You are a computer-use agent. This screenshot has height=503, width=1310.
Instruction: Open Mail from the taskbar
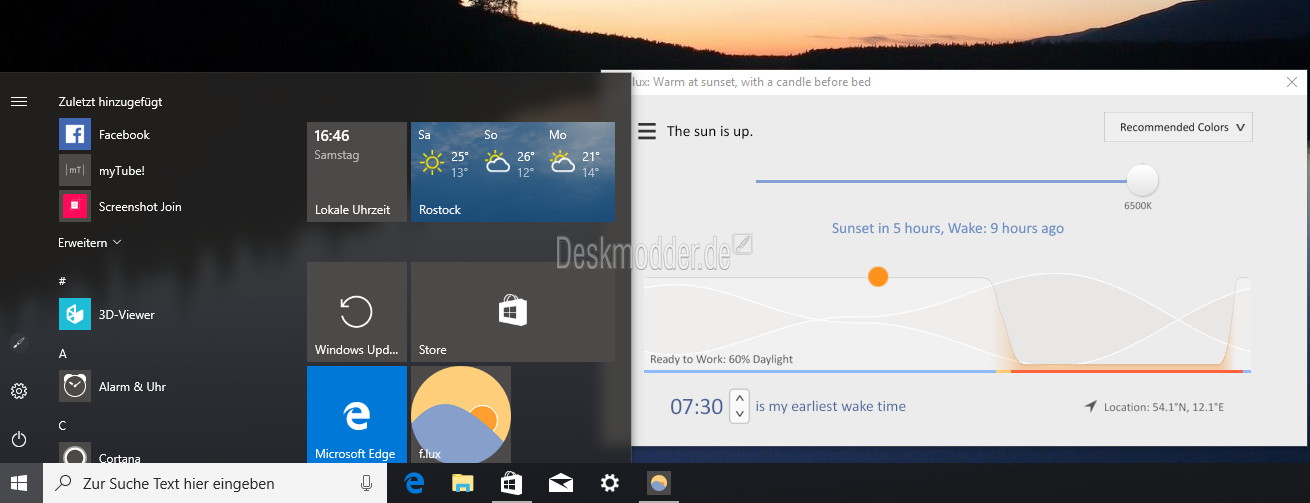[x=560, y=483]
